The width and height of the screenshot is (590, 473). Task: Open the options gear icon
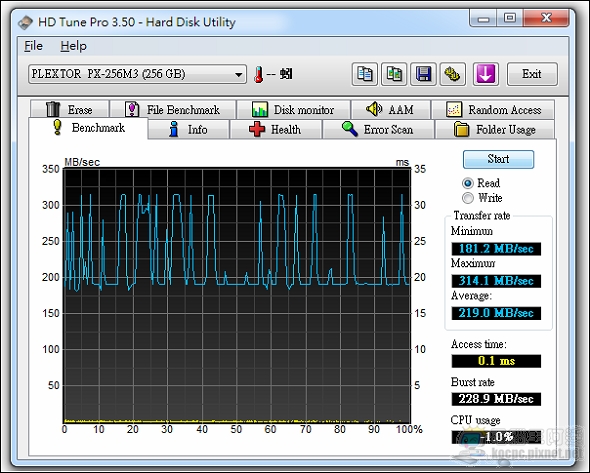[453, 74]
